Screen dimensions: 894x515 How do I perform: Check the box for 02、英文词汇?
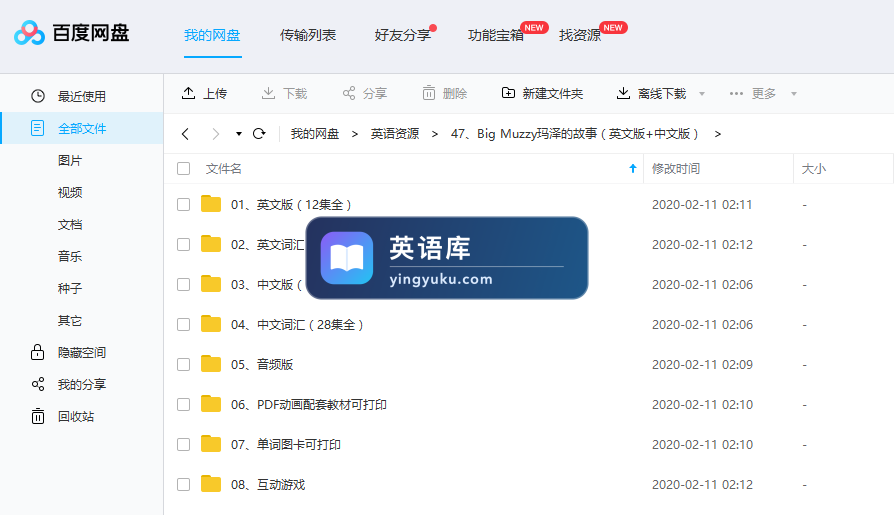pyautogui.click(x=184, y=245)
